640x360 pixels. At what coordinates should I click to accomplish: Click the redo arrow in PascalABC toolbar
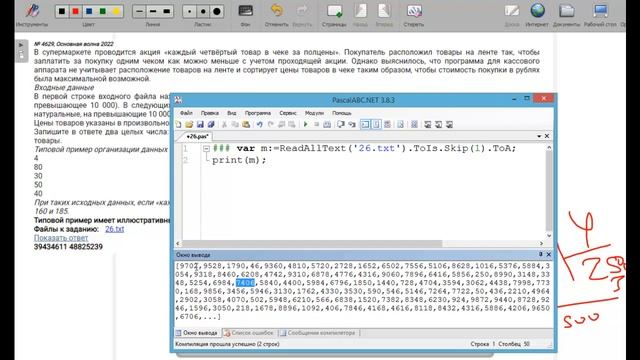pos(270,124)
